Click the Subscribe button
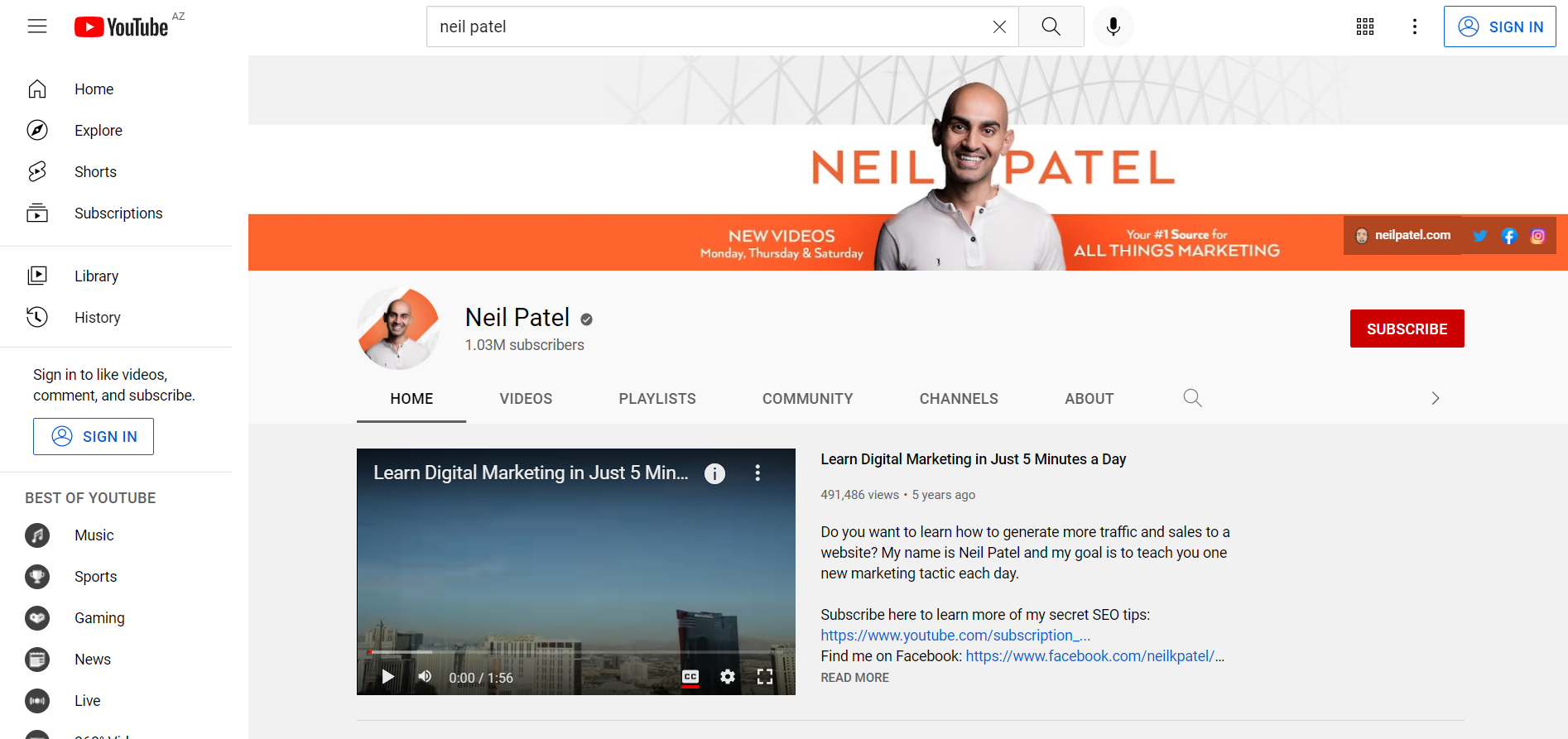 [x=1407, y=329]
